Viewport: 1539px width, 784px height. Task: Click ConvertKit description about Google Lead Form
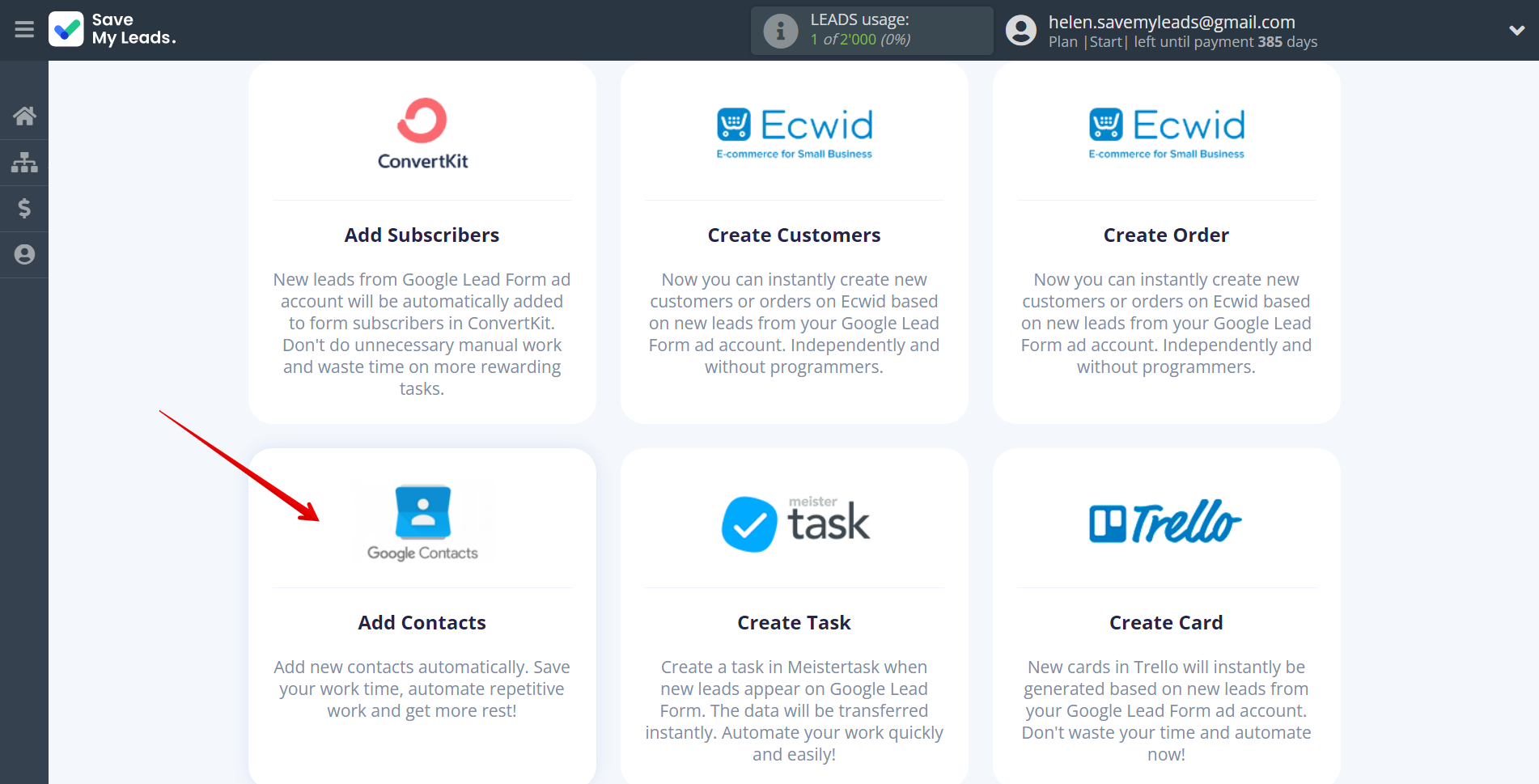click(422, 334)
